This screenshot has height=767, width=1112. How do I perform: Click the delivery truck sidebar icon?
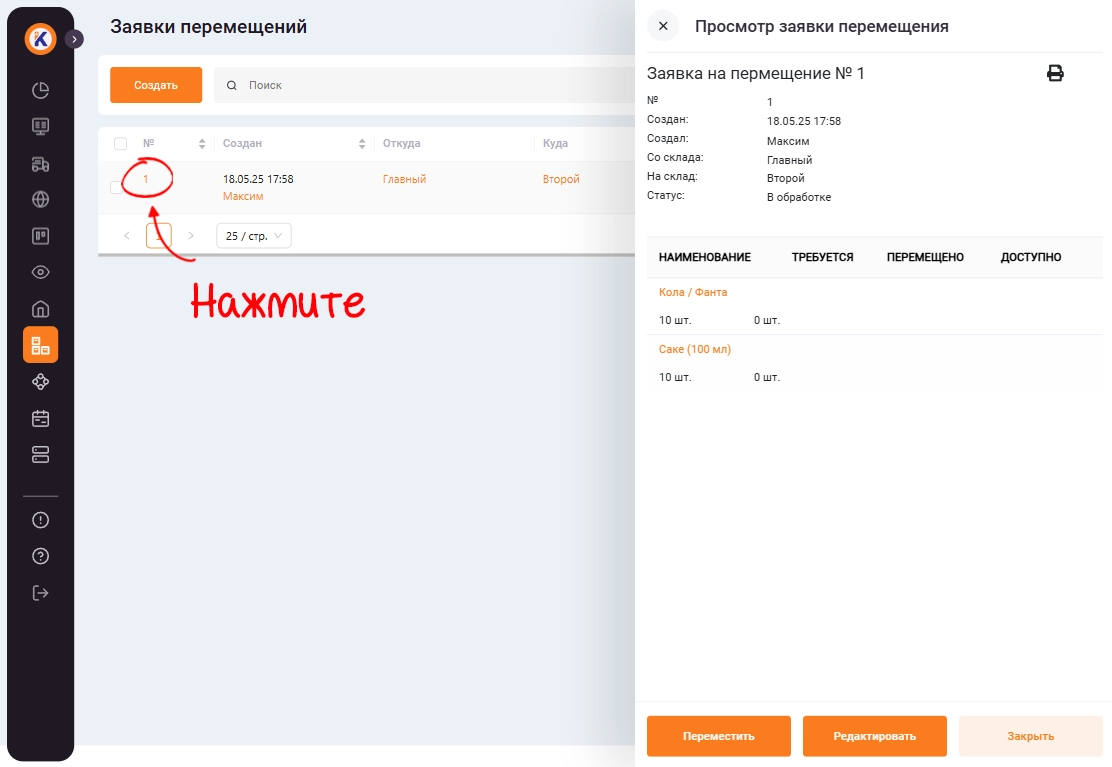click(41, 163)
